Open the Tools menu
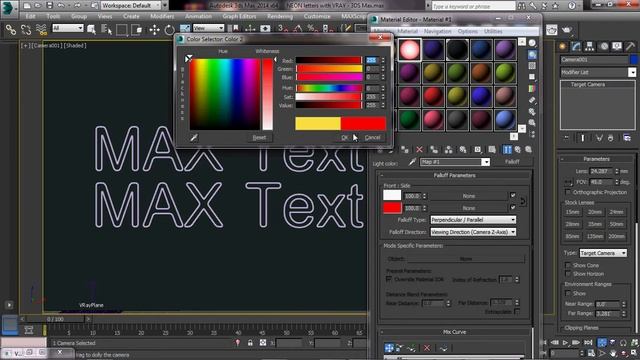 click(53, 16)
